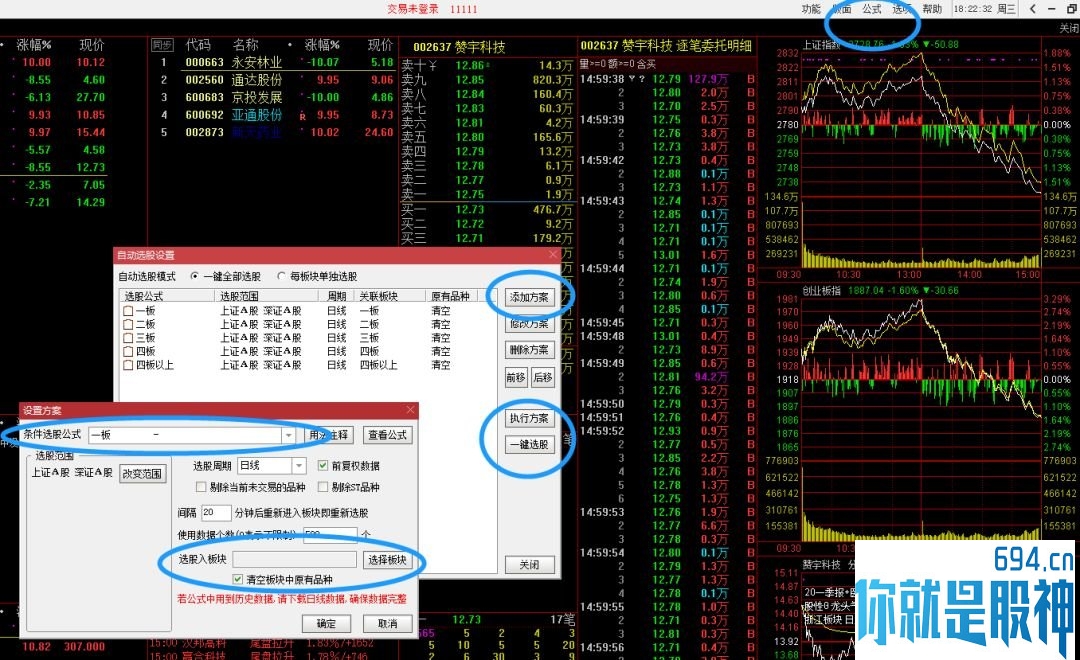Viewport: 1080px width, 660px height.
Task: Click the 同步 button above the stock list
Action: pos(162,45)
